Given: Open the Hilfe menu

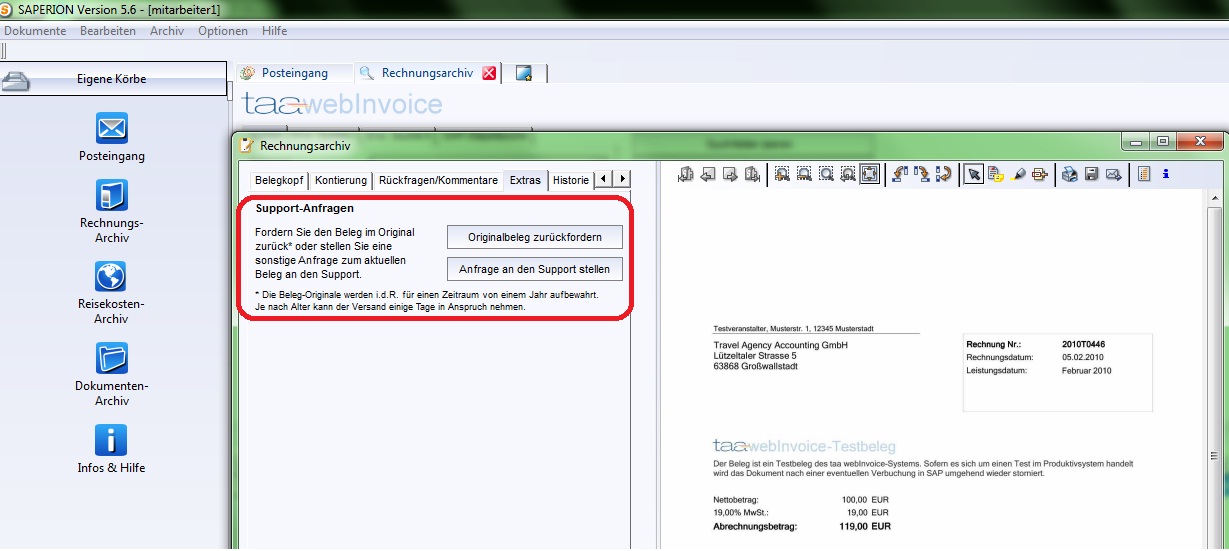Looking at the screenshot, I should (x=274, y=31).
